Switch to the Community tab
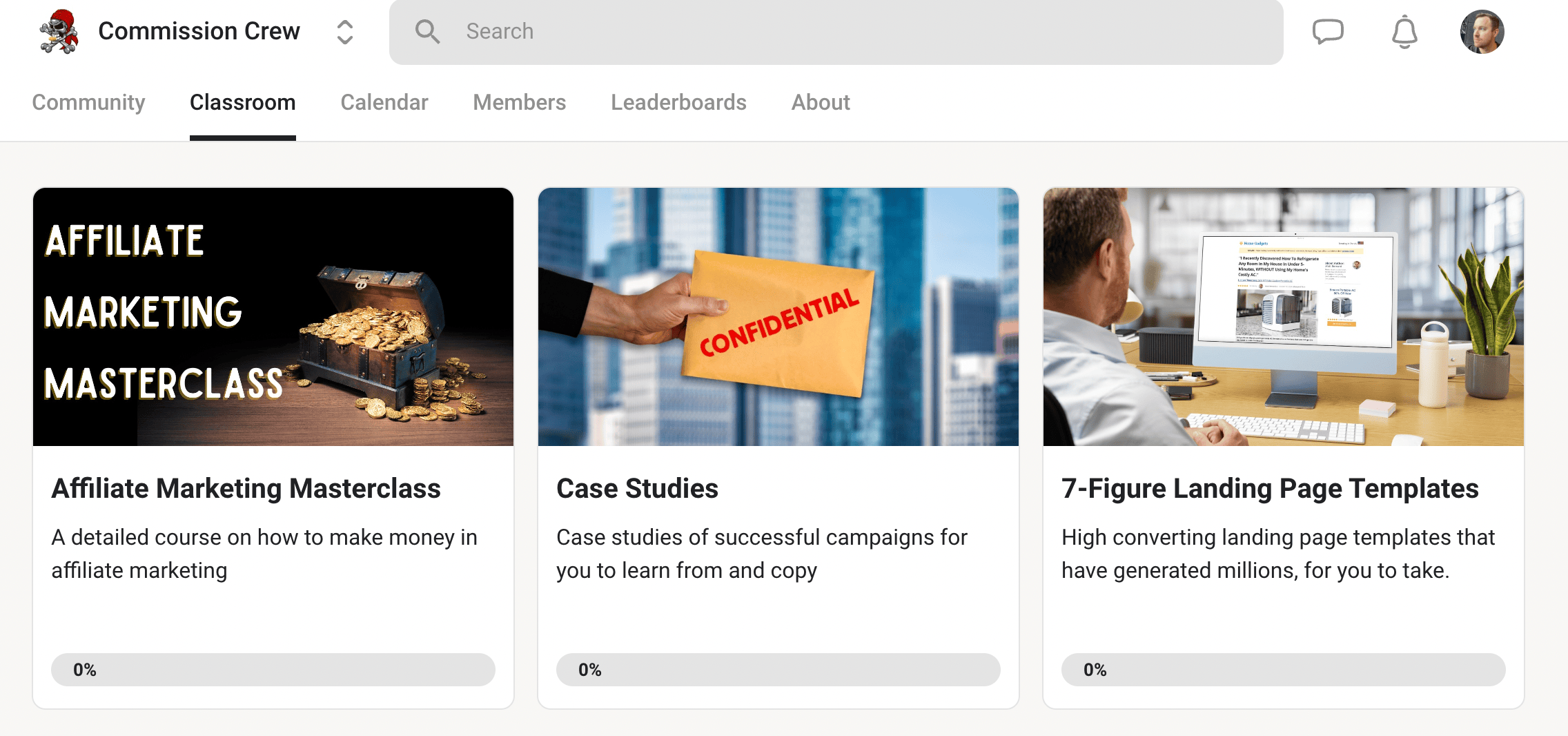This screenshot has height=736, width=1568. pos(88,102)
